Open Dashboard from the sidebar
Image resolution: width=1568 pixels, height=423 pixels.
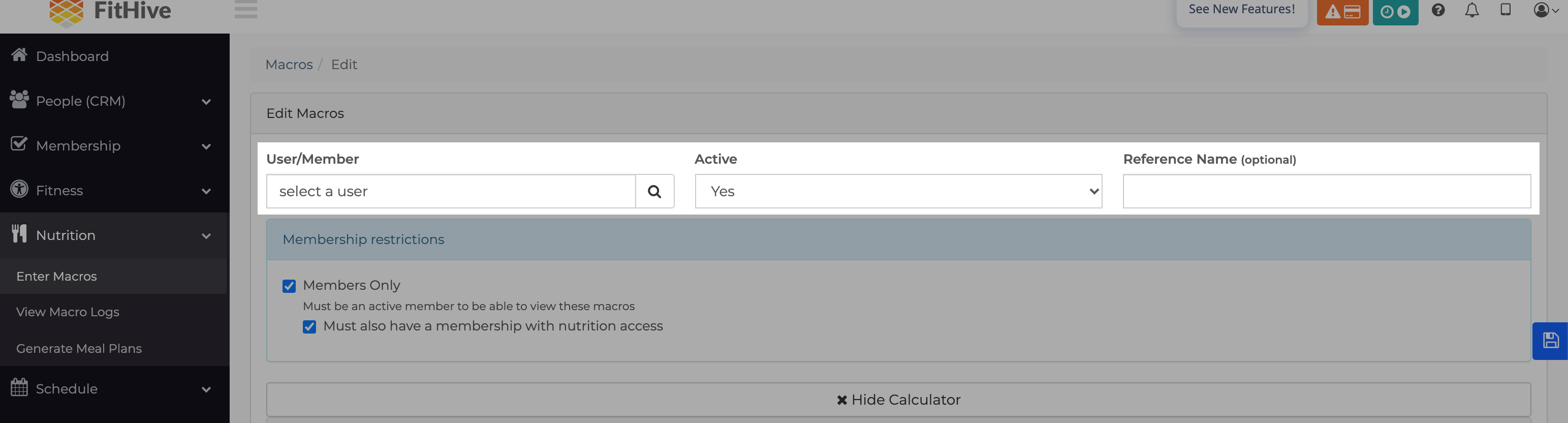coord(114,56)
